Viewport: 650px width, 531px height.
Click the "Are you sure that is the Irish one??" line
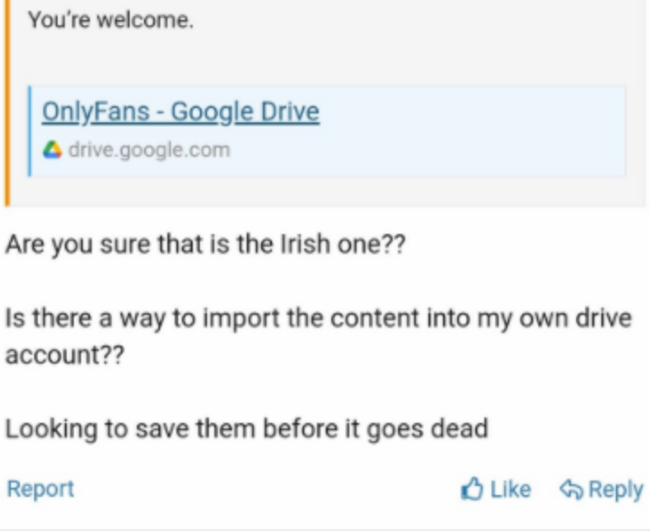[205, 244]
